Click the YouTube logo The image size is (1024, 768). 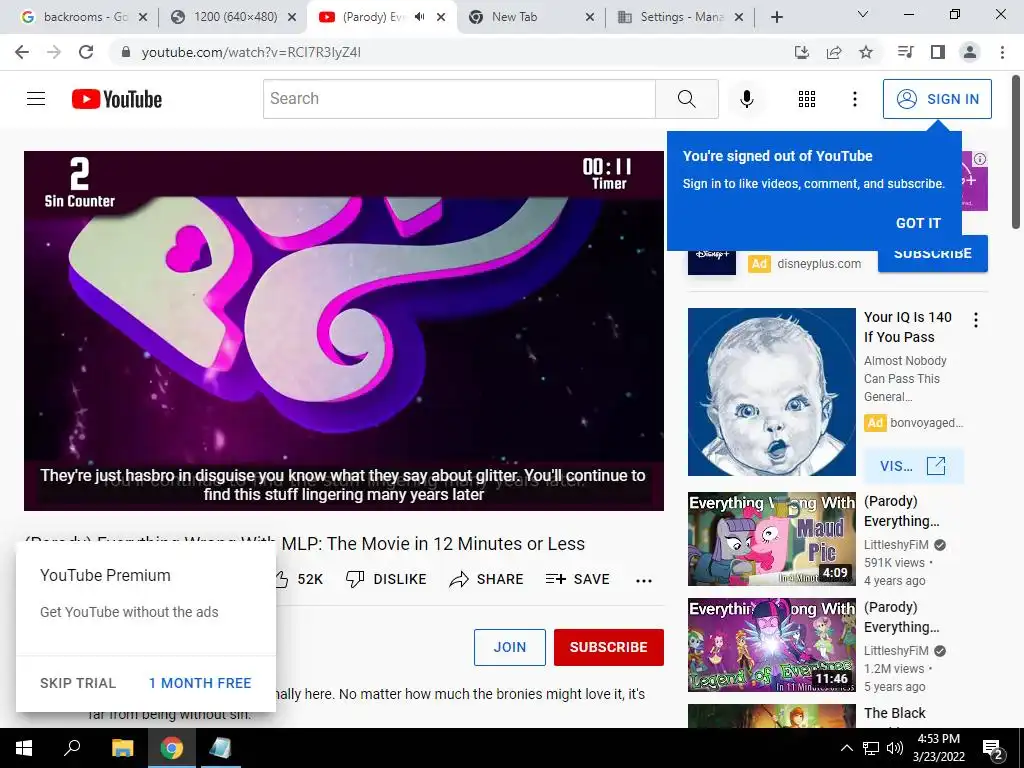point(117,99)
